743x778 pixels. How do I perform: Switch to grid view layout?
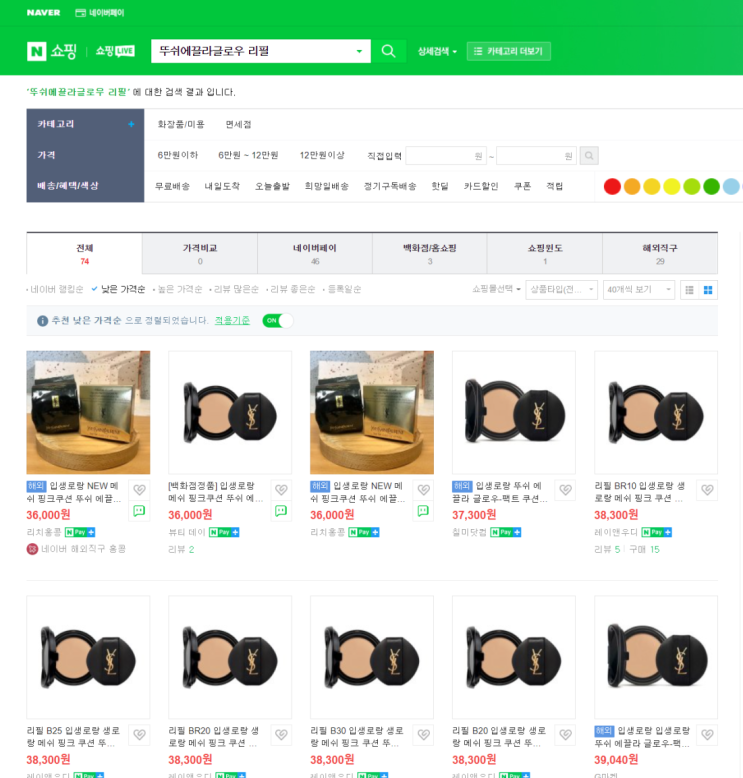[x=708, y=290]
